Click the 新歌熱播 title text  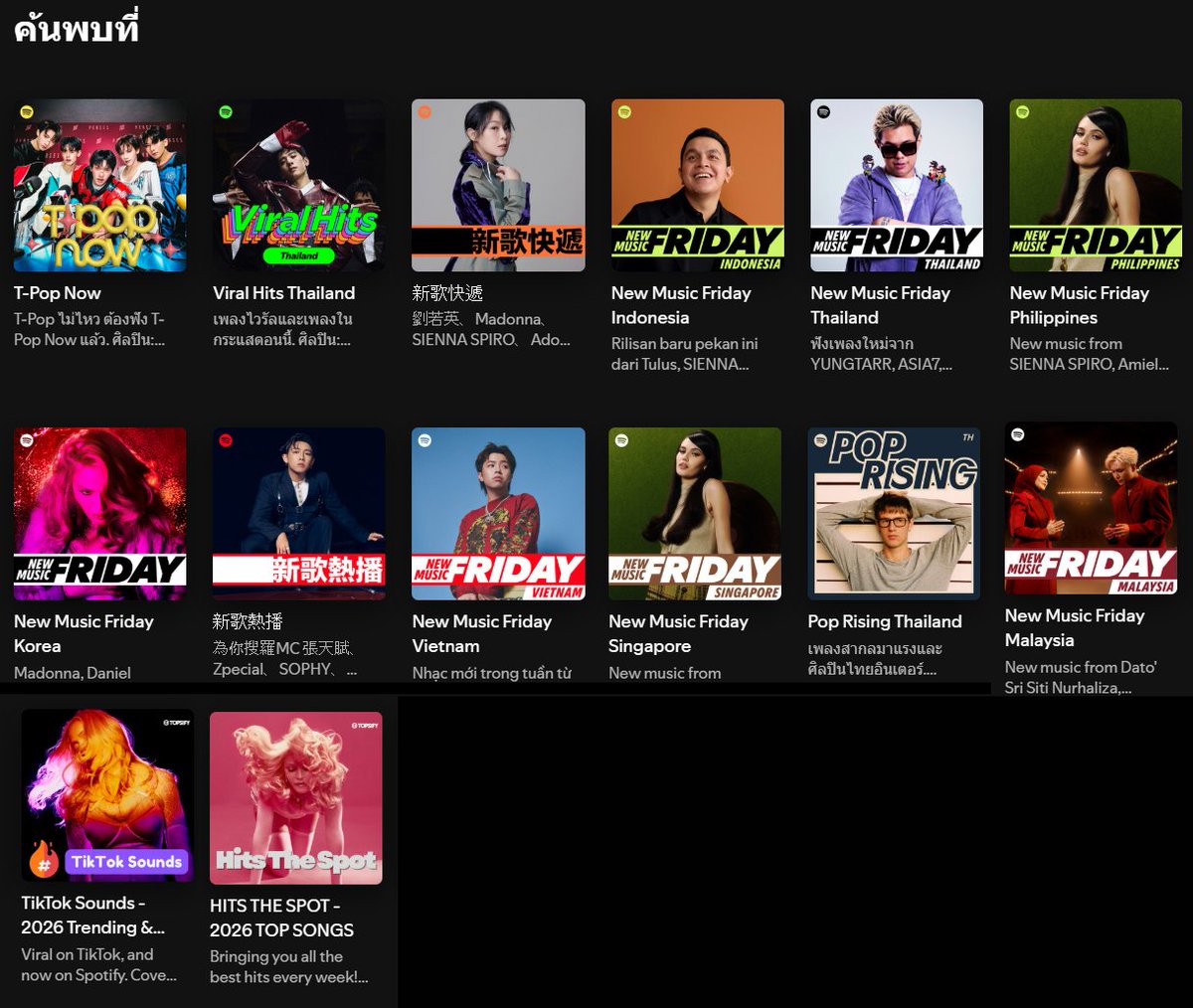pos(248,621)
